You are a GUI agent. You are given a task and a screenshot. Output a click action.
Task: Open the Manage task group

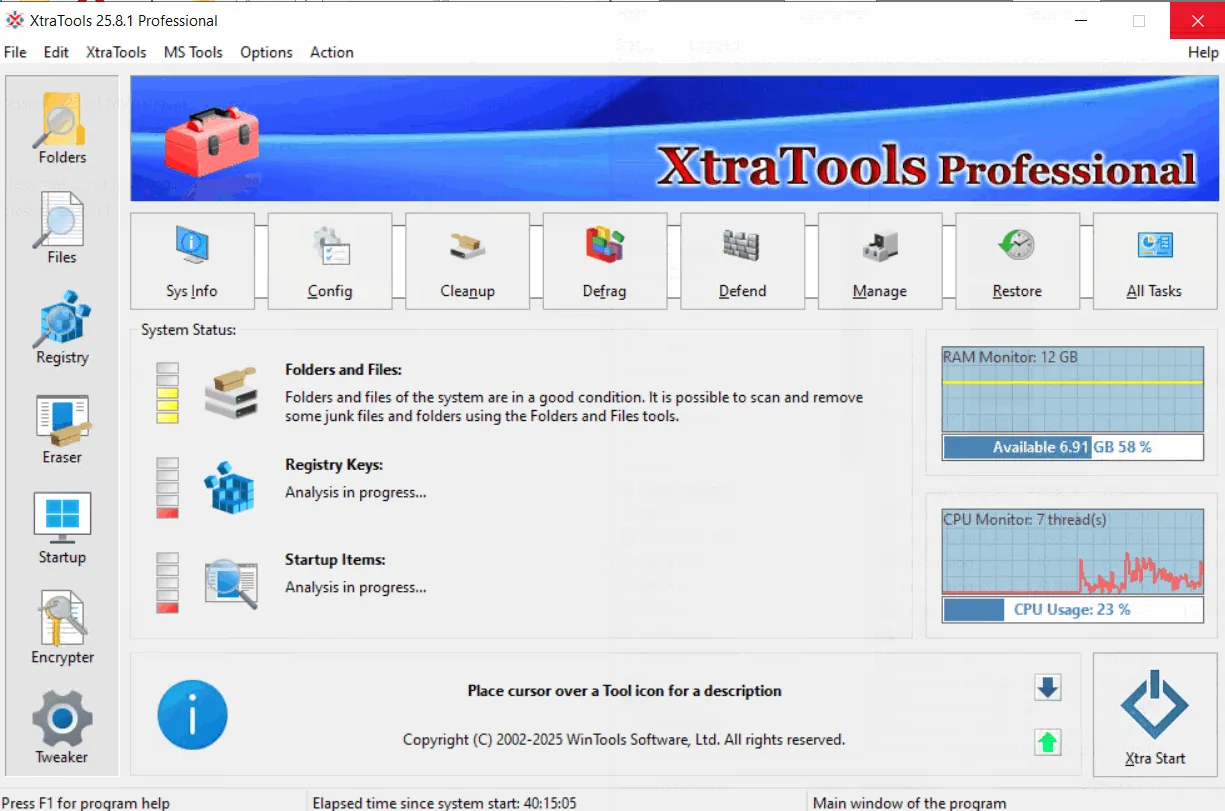[880, 261]
